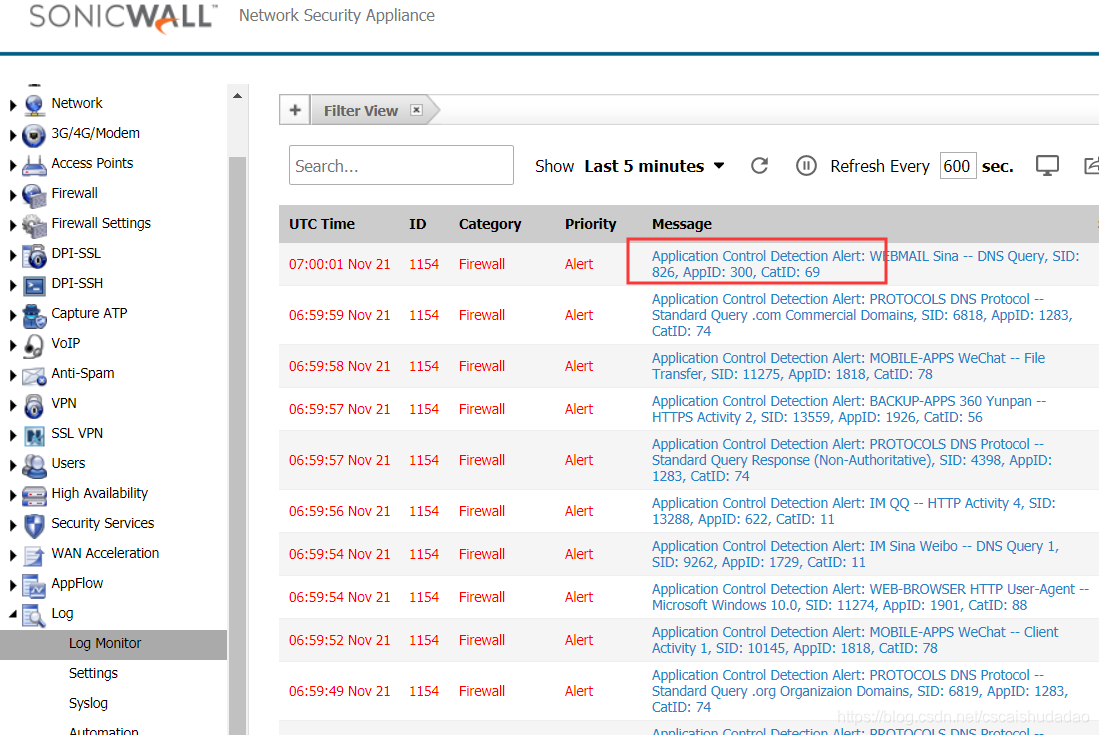Click the DPI-SSL icon
Viewport: 1099px width, 735px height.
(34, 254)
